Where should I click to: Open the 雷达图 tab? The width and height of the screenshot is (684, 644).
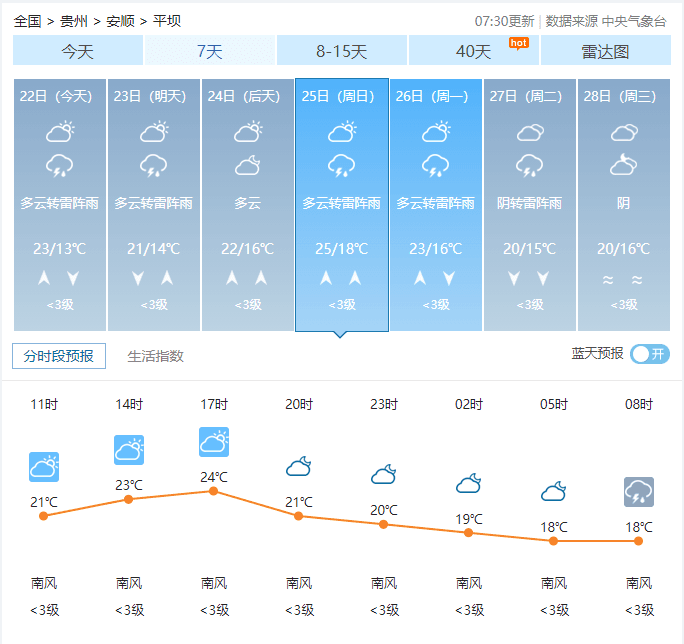(x=605, y=51)
